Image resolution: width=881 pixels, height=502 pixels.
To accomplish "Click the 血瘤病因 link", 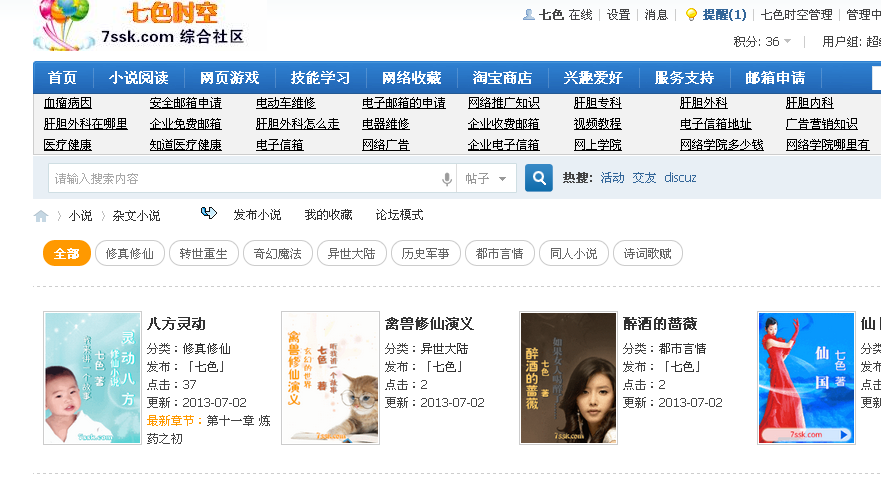I will [67, 103].
